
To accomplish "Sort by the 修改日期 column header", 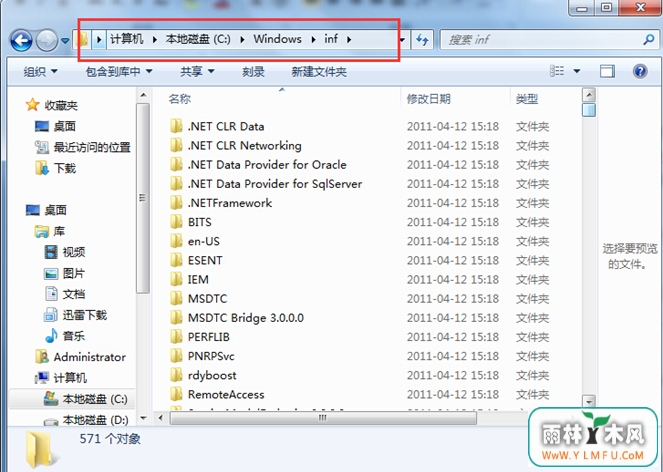I will pos(428,99).
